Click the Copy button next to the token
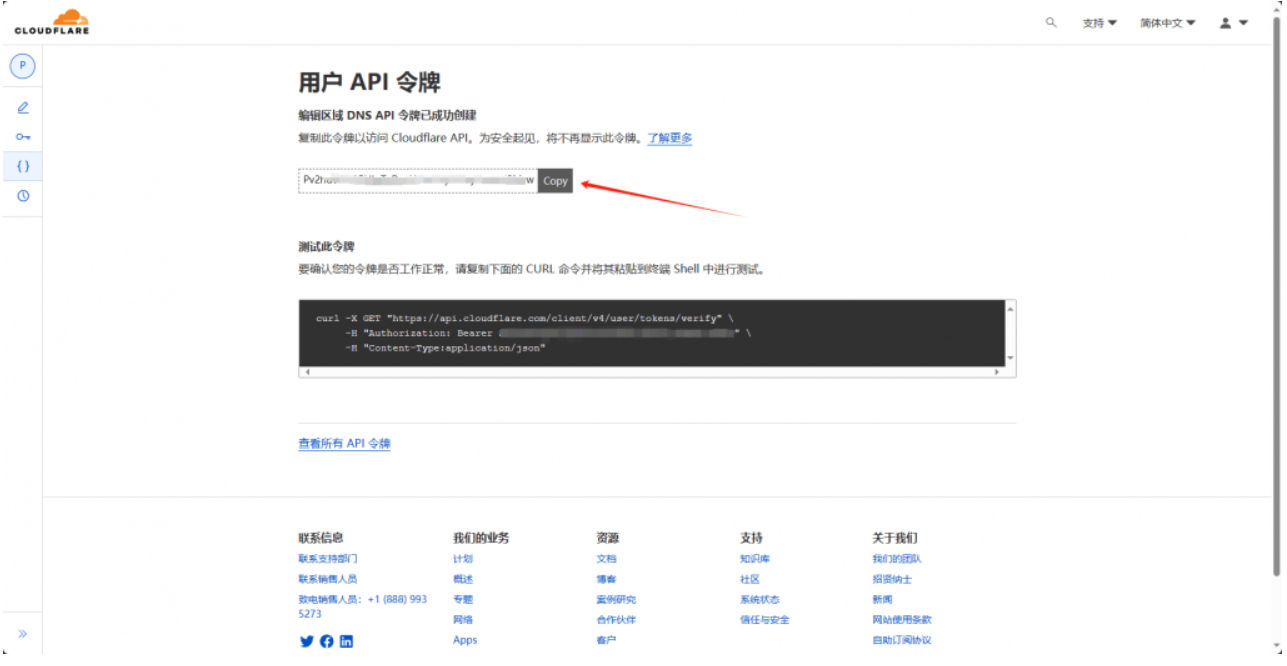This screenshot has width=1287, height=666. coord(555,181)
